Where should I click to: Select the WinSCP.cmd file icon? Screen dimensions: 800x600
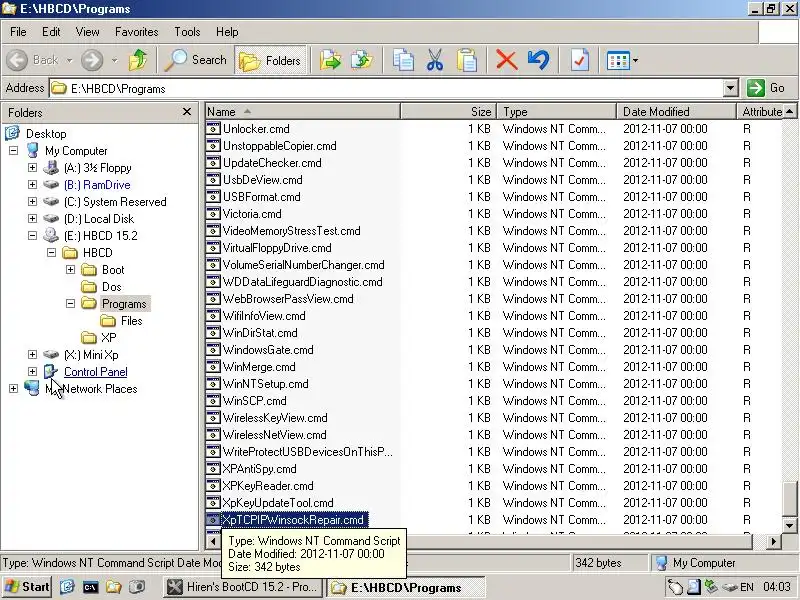(213, 401)
